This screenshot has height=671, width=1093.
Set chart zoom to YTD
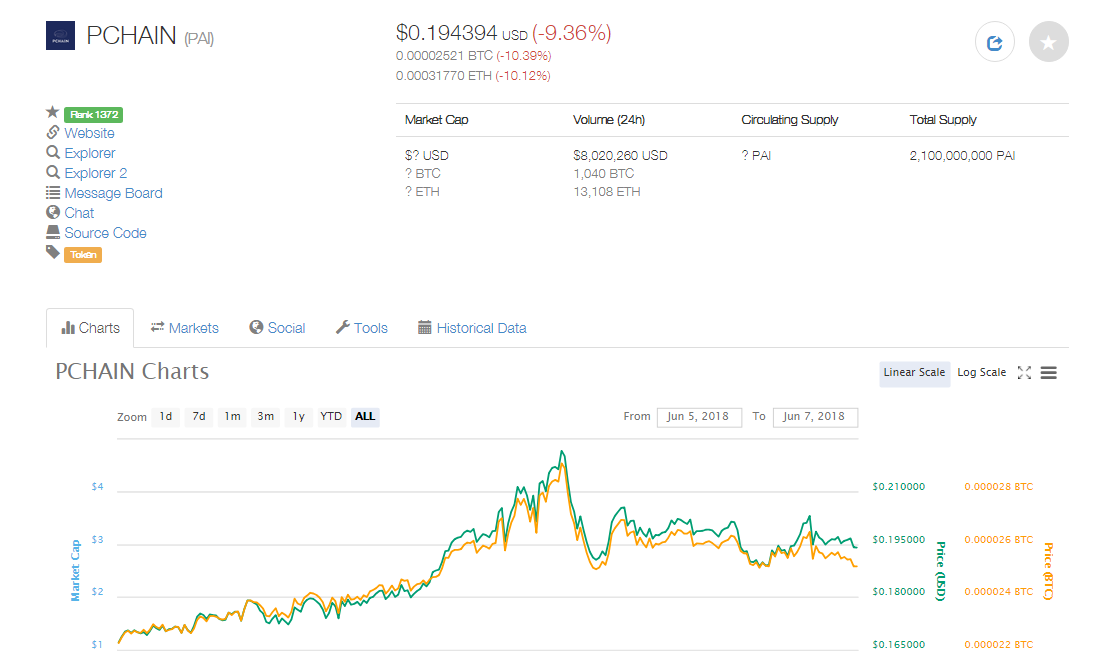[x=331, y=417]
